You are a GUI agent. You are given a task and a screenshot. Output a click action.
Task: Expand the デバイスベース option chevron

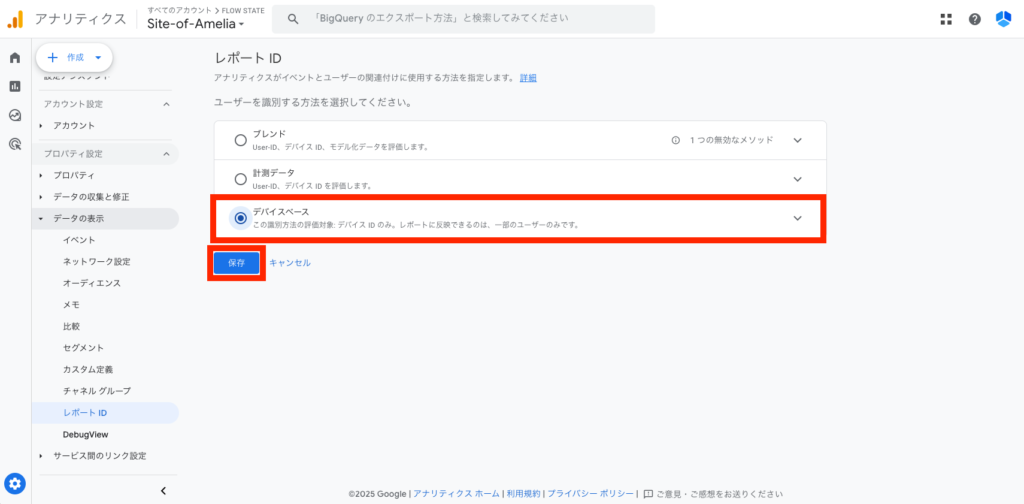coord(797,218)
